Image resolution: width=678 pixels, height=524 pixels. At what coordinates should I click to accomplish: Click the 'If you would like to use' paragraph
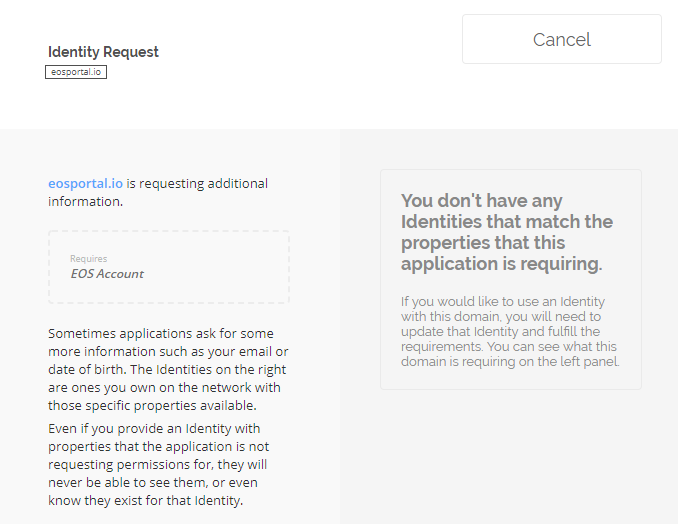click(510, 331)
